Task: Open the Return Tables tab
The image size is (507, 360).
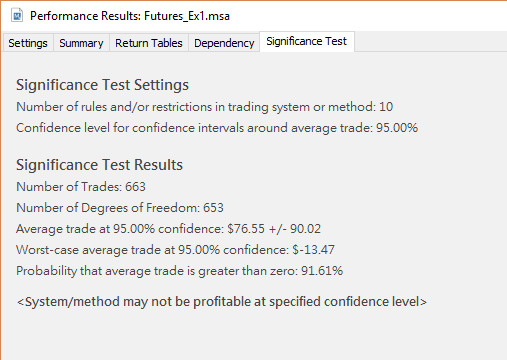Action: 149,43
